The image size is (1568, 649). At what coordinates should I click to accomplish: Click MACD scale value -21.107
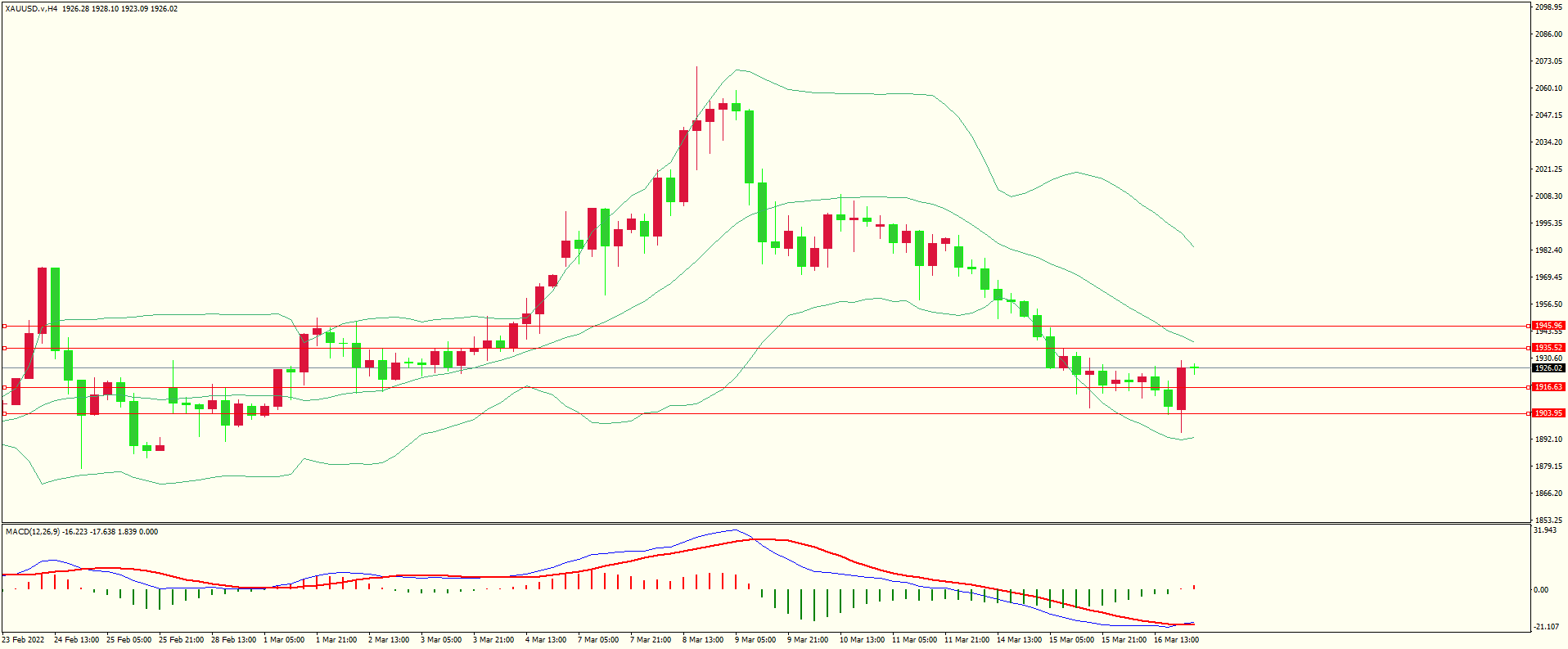coord(1545,627)
